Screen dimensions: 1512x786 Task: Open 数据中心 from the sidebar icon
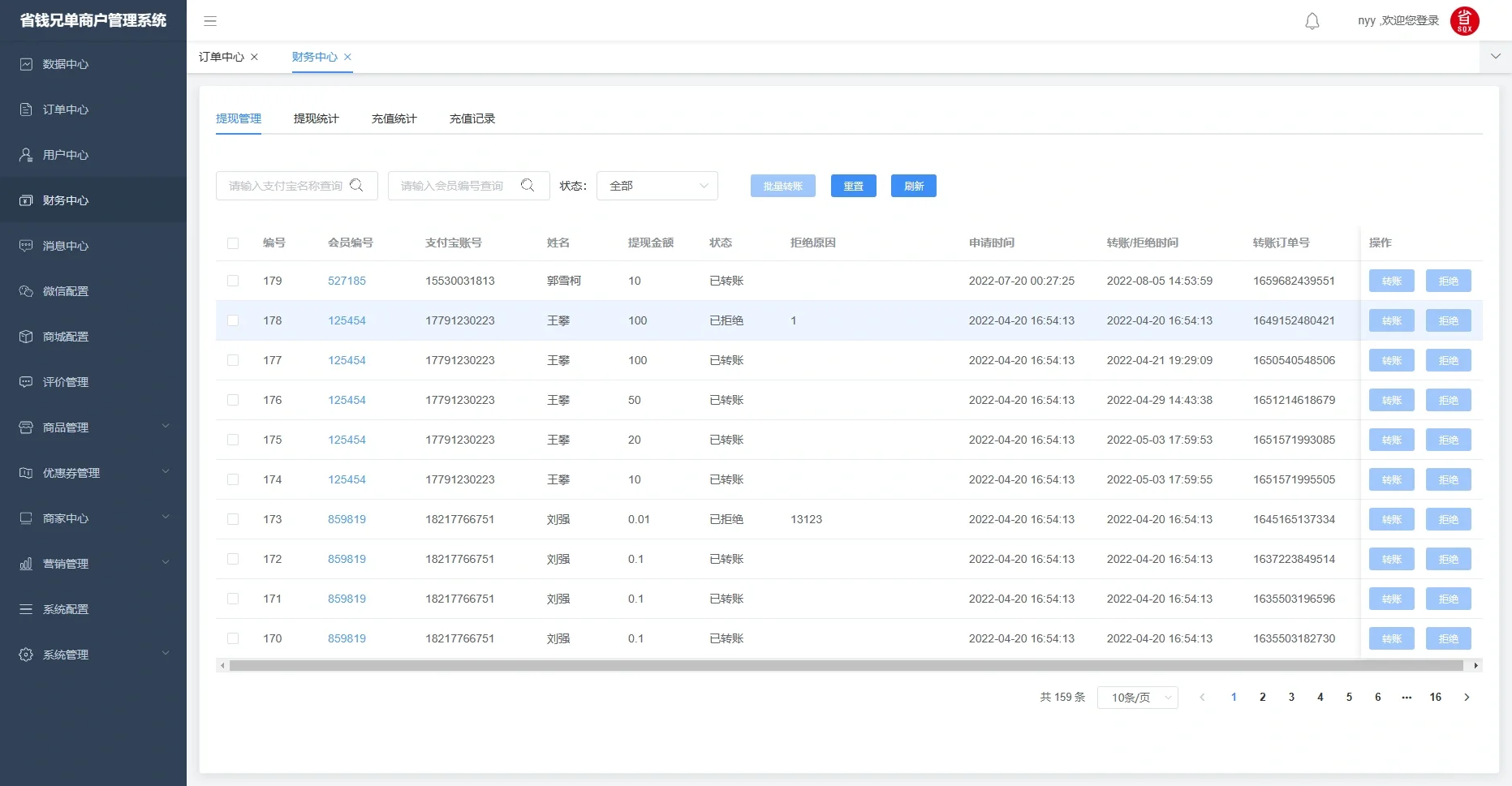(x=26, y=64)
